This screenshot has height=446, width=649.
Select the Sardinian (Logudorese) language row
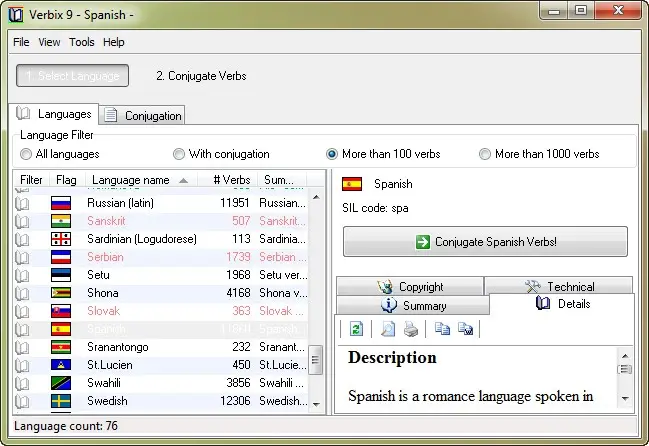[161, 239]
